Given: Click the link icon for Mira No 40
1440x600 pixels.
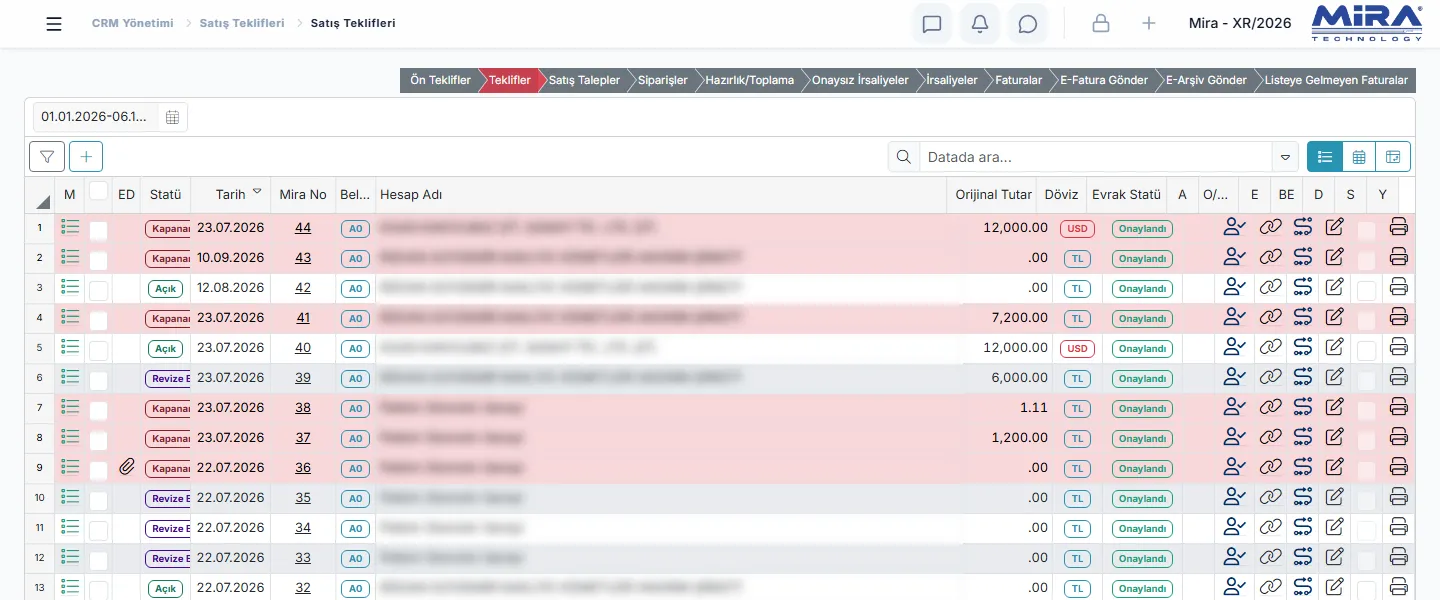Looking at the screenshot, I should pos(1270,348).
